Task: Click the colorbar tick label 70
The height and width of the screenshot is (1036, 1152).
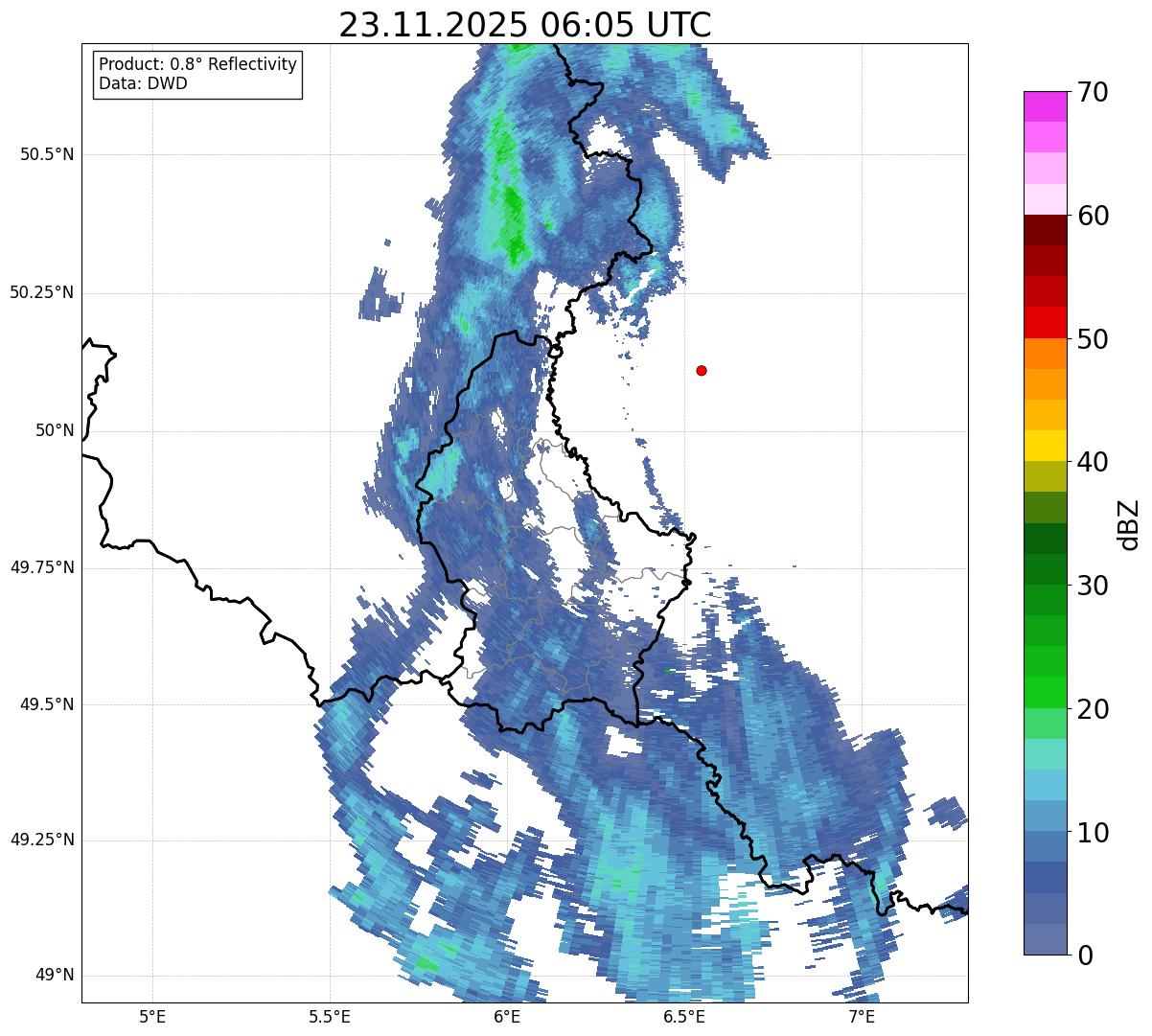Action: (1093, 92)
